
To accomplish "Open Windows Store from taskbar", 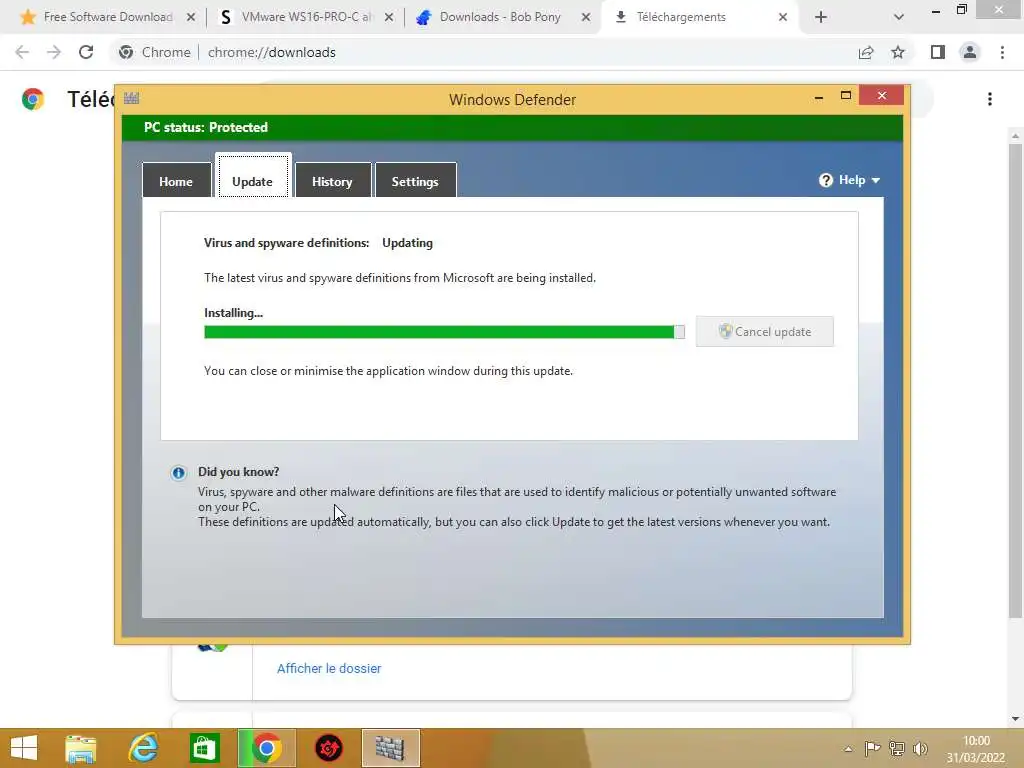I will [204, 748].
